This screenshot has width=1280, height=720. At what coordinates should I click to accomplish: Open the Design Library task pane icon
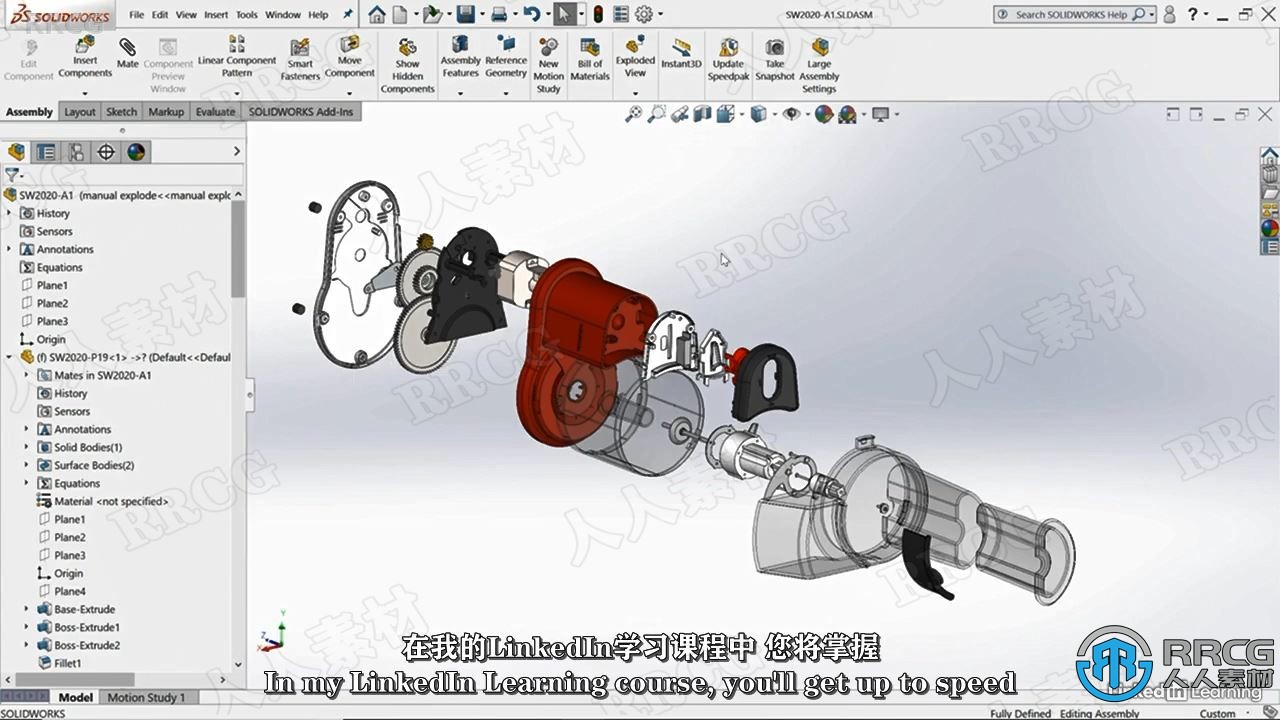(1270, 175)
